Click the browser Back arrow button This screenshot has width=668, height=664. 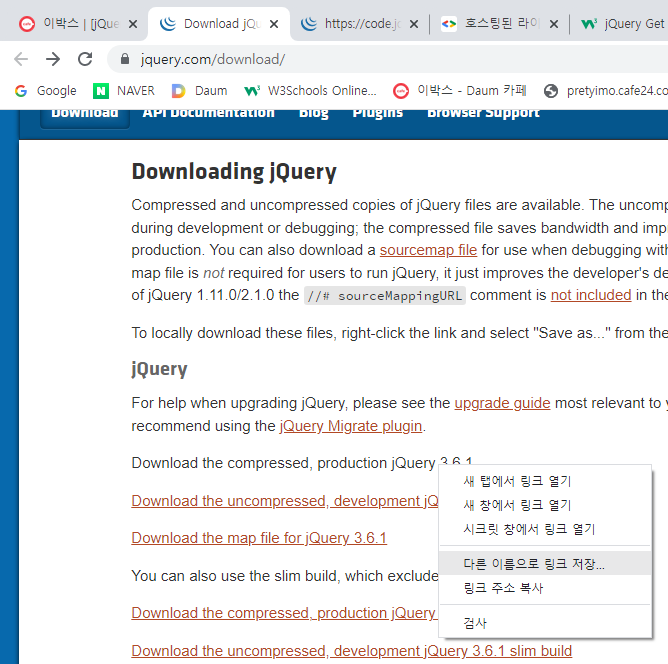tap(21, 59)
